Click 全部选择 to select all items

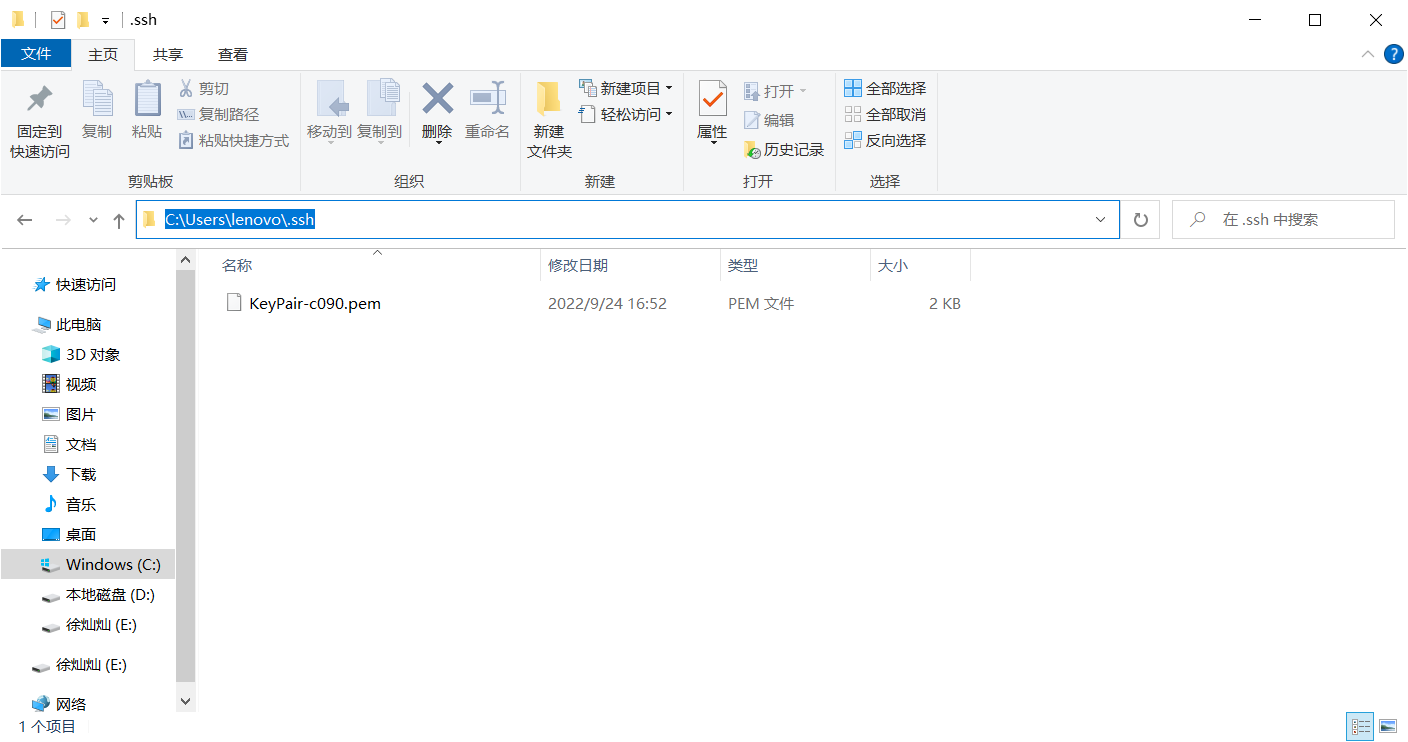click(x=885, y=88)
